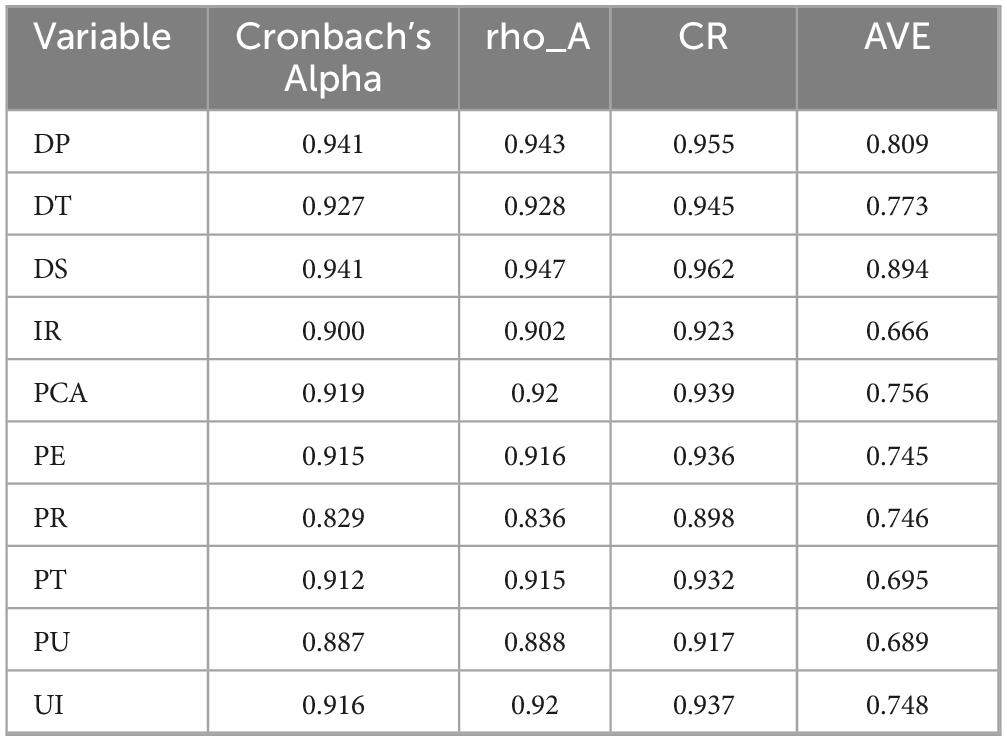Click the AVE value 0.894
The height and width of the screenshot is (741, 1007).
(897, 269)
